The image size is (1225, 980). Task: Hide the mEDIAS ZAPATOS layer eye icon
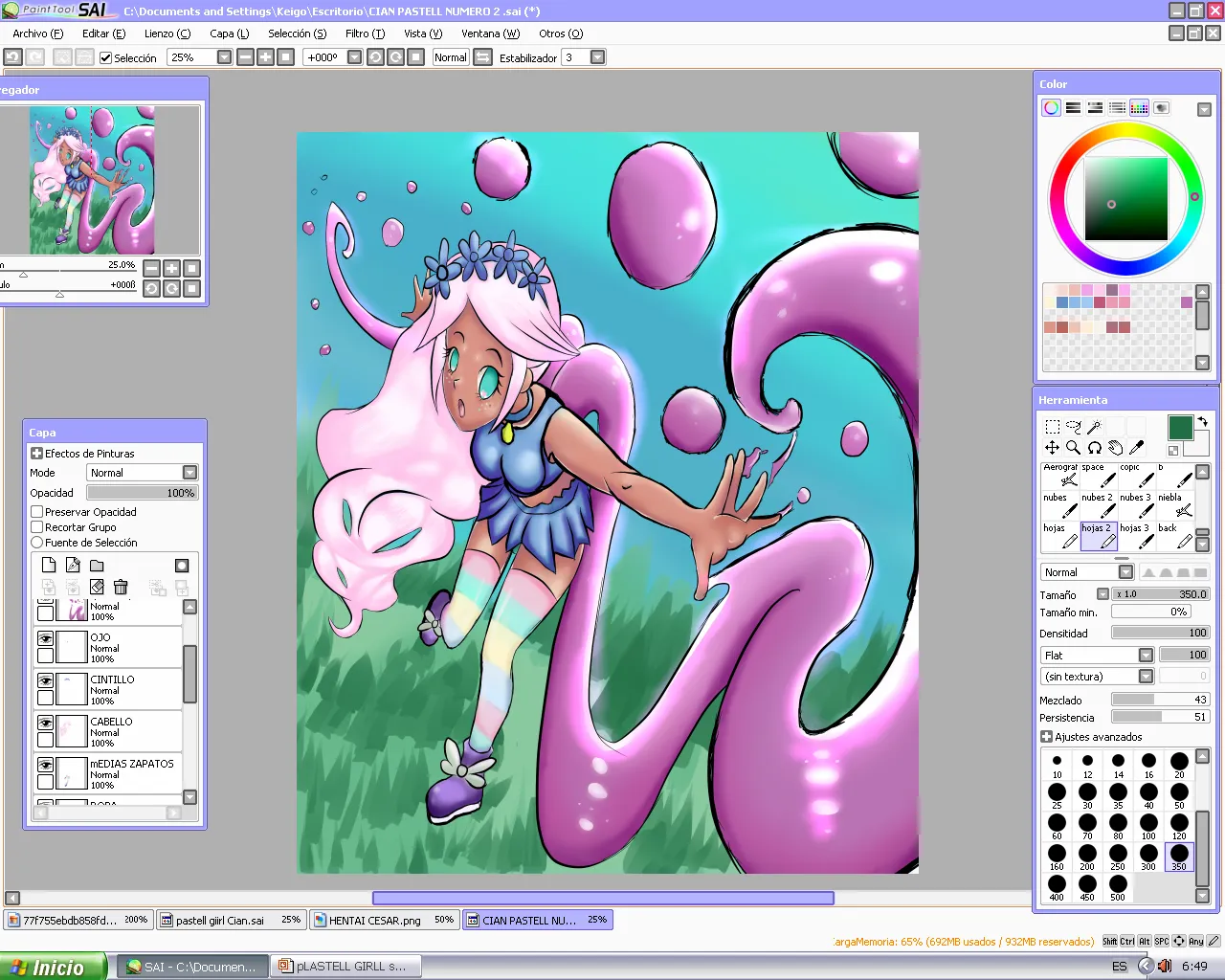pos(45,764)
